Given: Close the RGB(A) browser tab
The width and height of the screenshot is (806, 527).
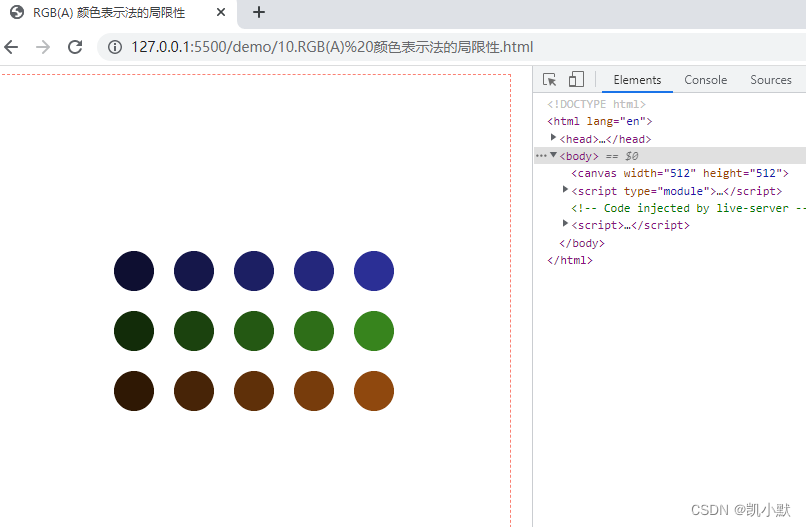Looking at the screenshot, I should pyautogui.click(x=221, y=12).
